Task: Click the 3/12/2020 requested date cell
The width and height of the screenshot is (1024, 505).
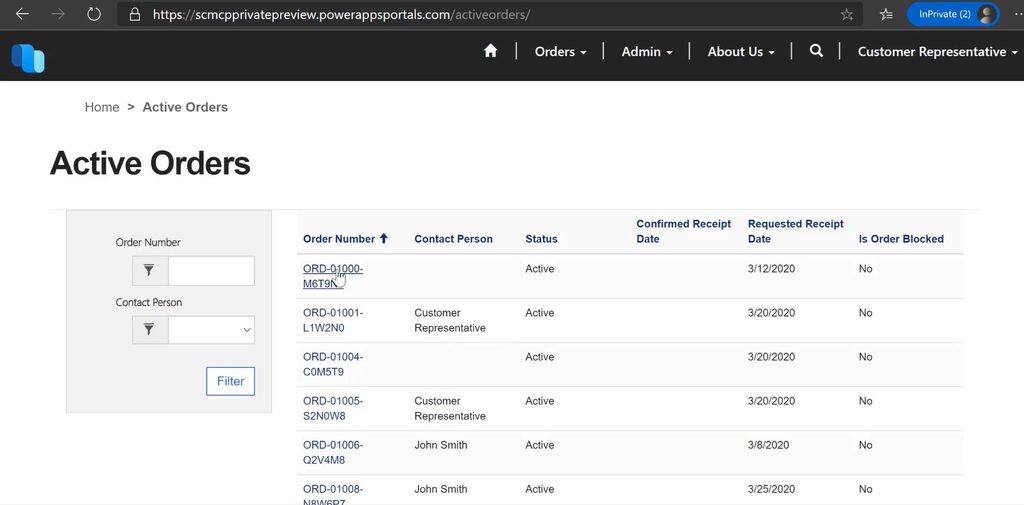Action: tap(771, 269)
